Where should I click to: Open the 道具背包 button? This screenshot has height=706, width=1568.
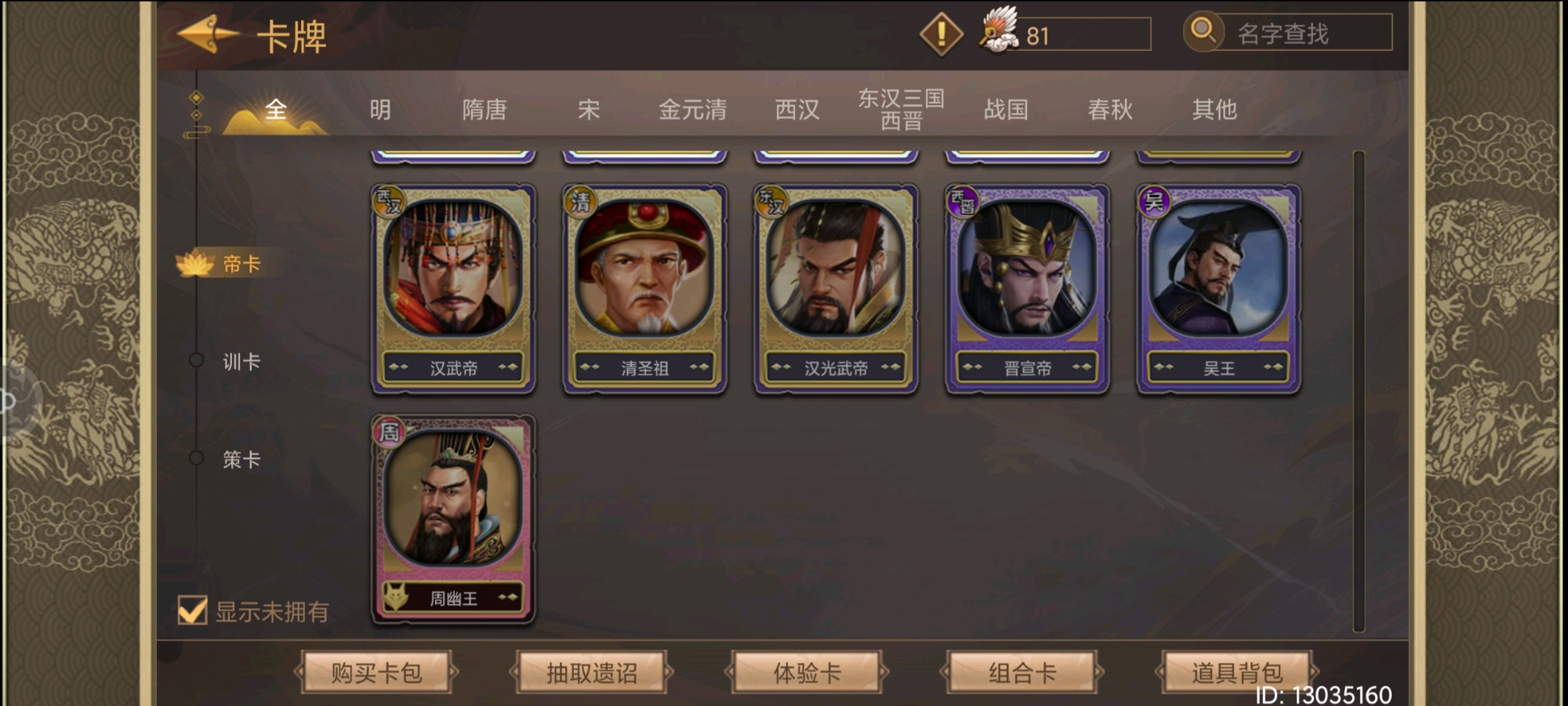pyautogui.click(x=1236, y=672)
